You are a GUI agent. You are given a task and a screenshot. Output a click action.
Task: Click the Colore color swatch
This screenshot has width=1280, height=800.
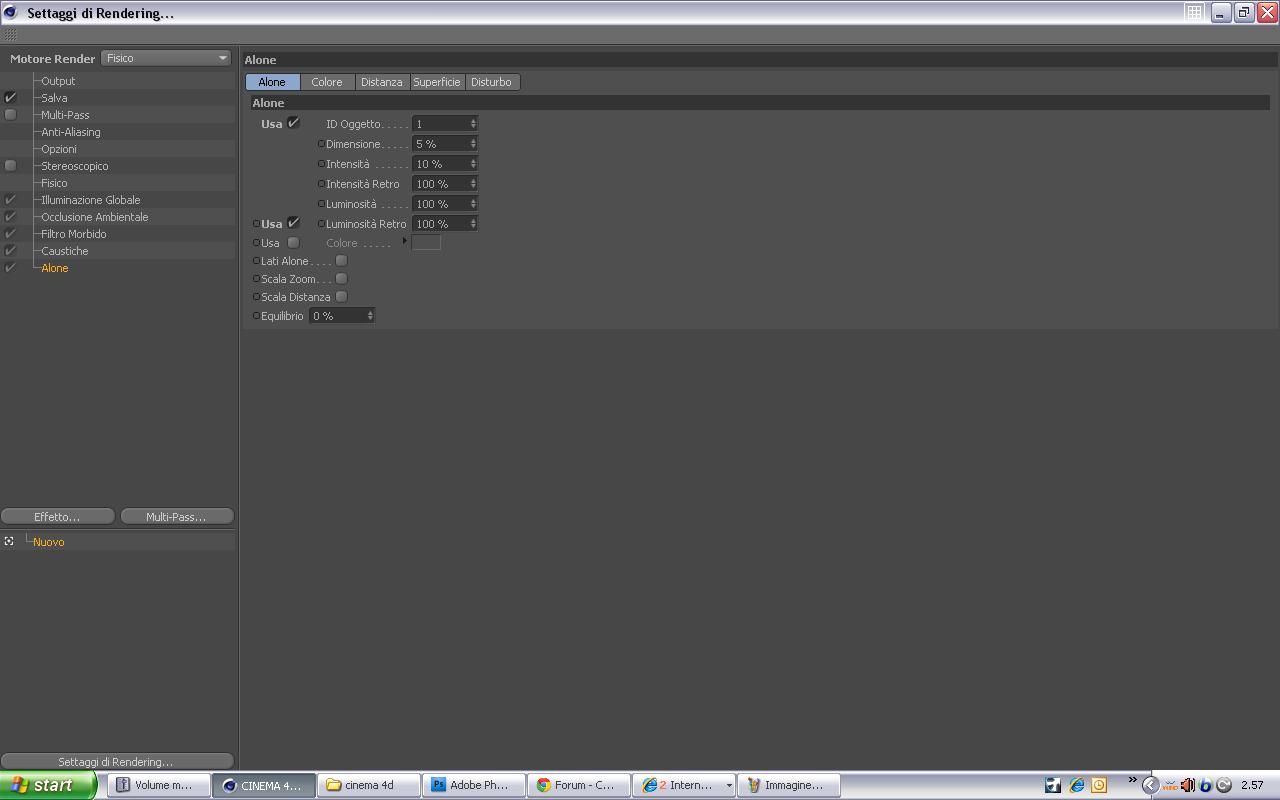pos(426,243)
